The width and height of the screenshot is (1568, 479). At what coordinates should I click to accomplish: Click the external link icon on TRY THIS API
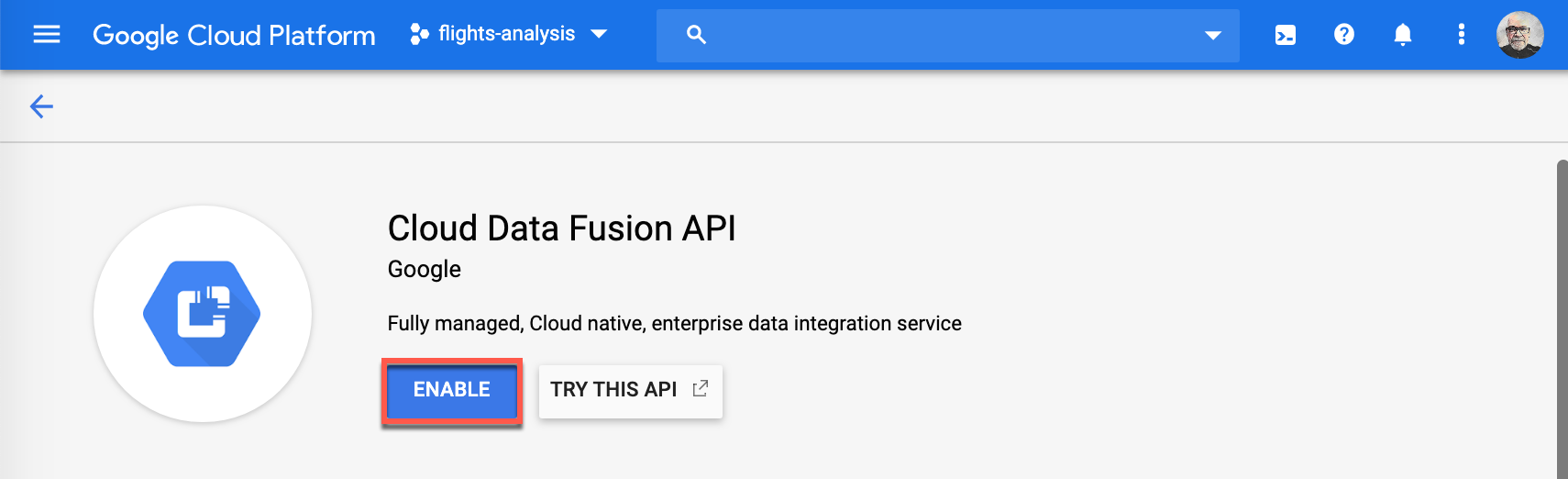(x=701, y=389)
